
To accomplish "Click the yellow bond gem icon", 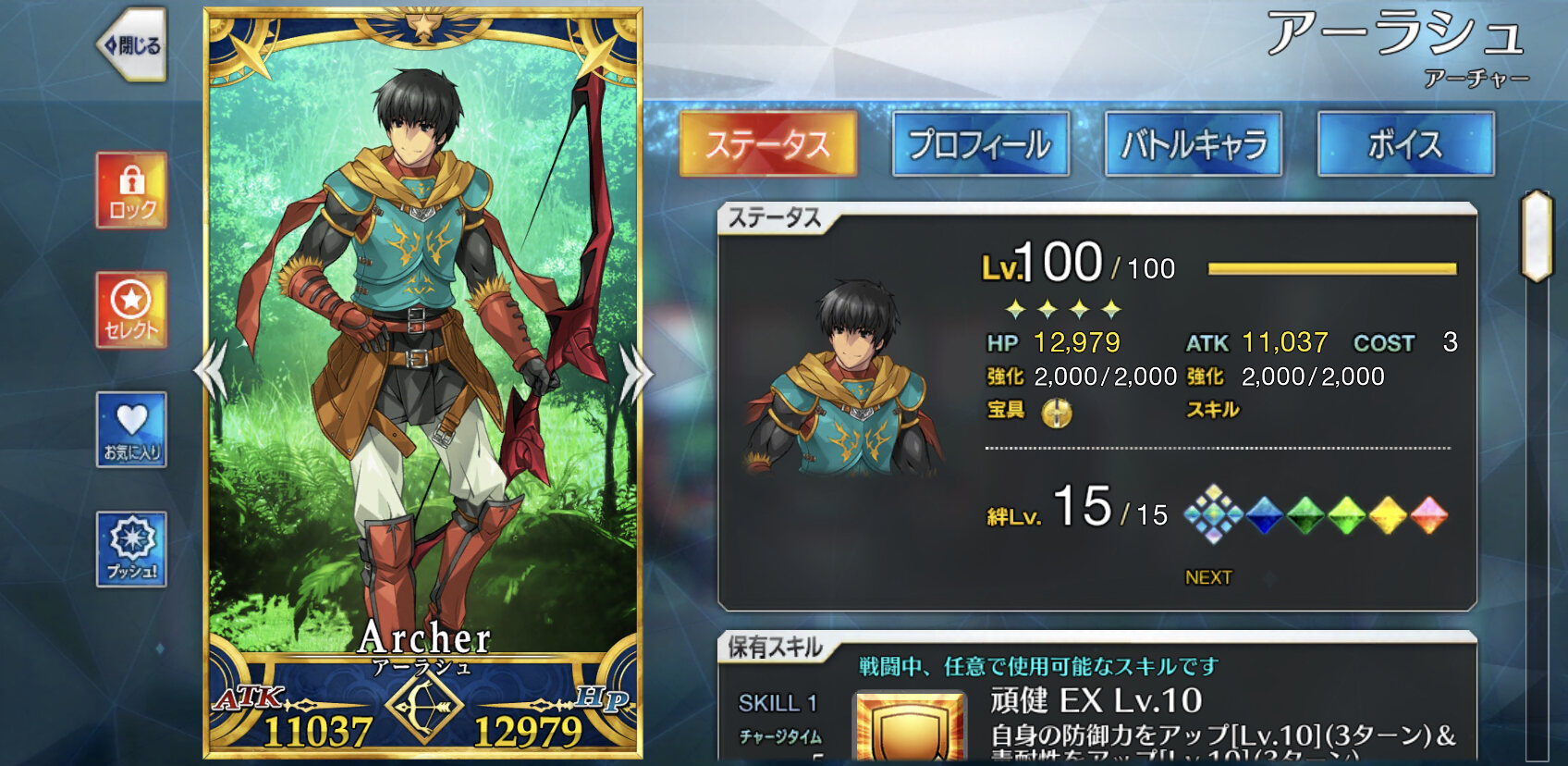I will point(1387,515).
